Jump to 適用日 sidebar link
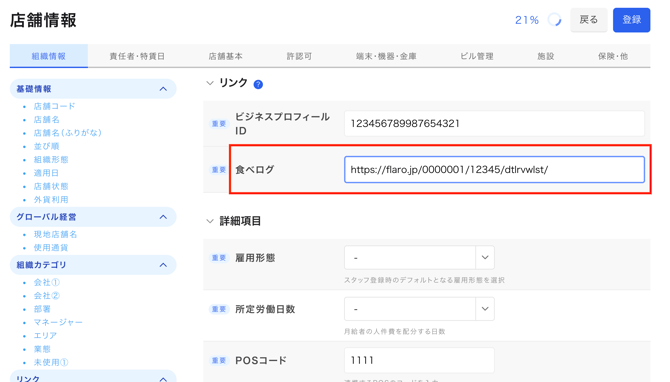Image resolution: width=670 pixels, height=382 pixels. (x=46, y=173)
